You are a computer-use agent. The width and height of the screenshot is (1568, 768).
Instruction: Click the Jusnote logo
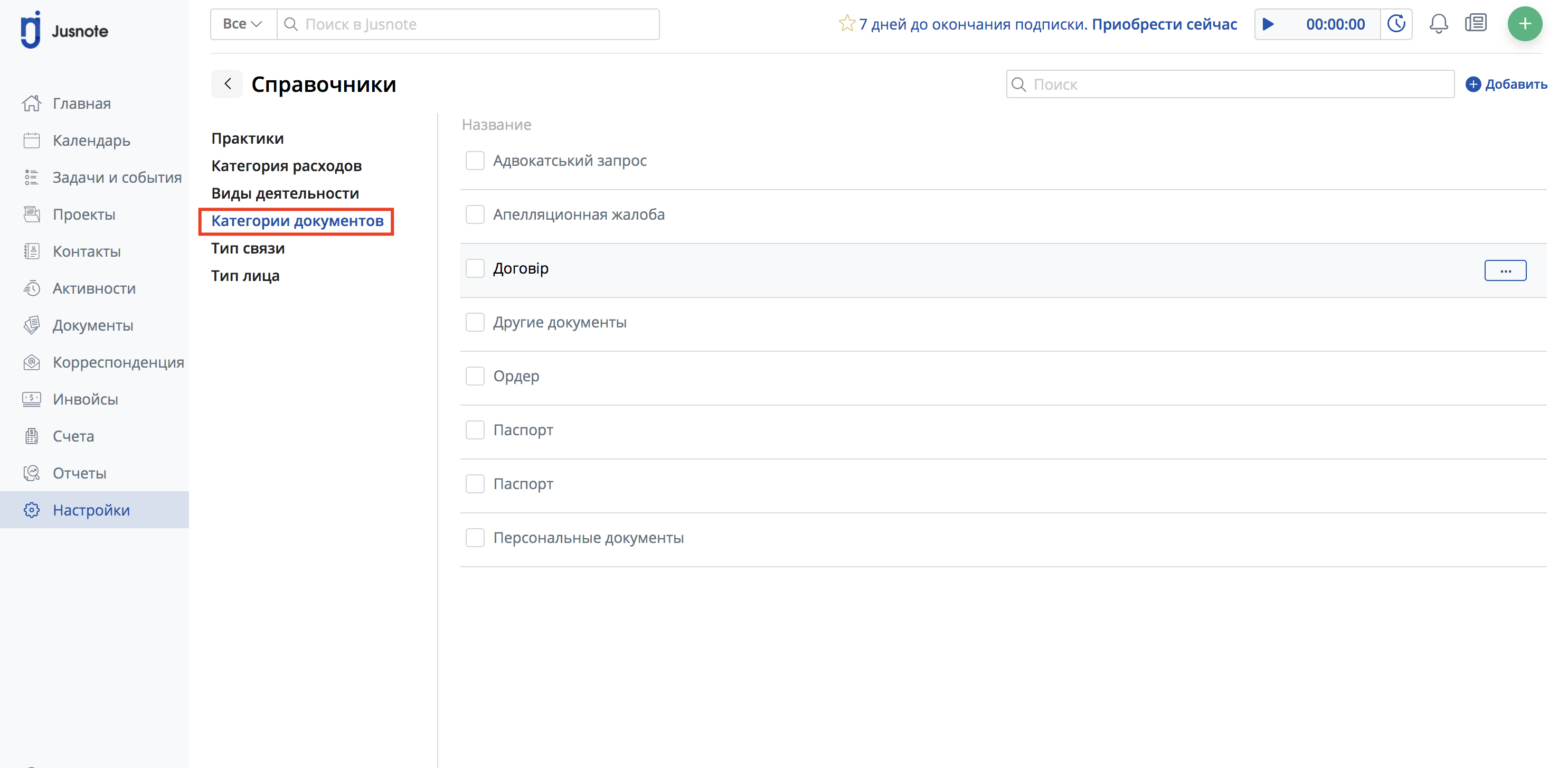pos(64,29)
